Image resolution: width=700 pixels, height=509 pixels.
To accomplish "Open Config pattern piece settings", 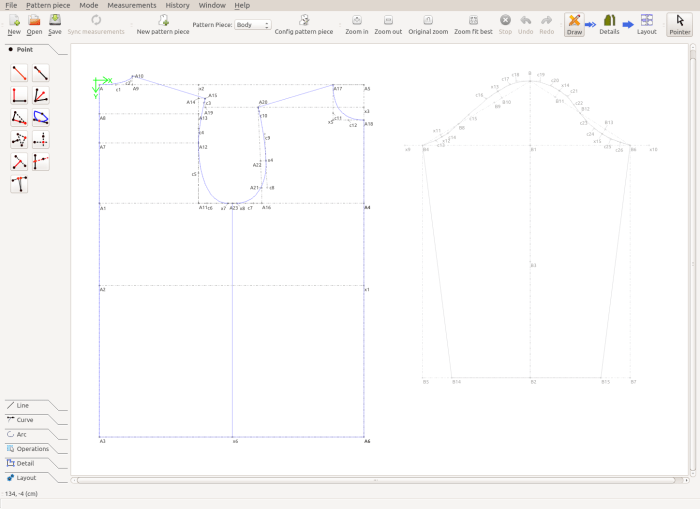I will [304, 25].
